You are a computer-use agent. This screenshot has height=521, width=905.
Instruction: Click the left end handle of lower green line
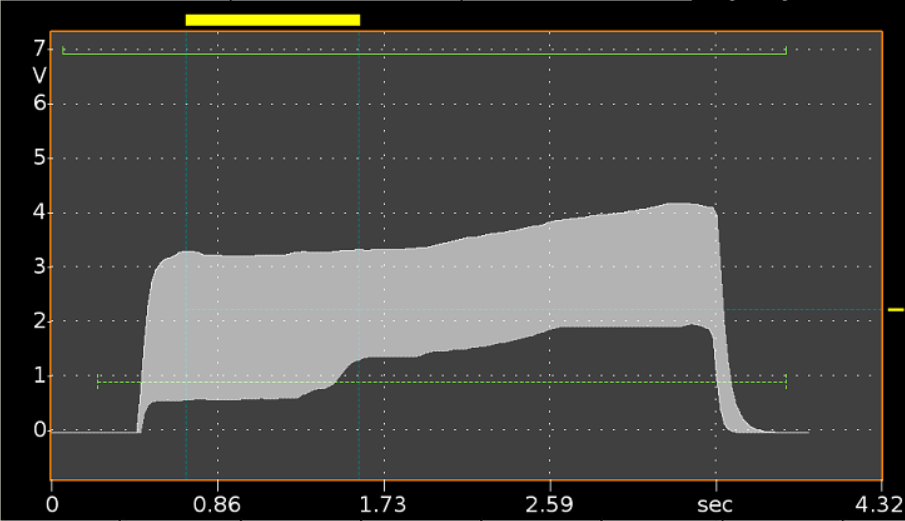coord(98,382)
